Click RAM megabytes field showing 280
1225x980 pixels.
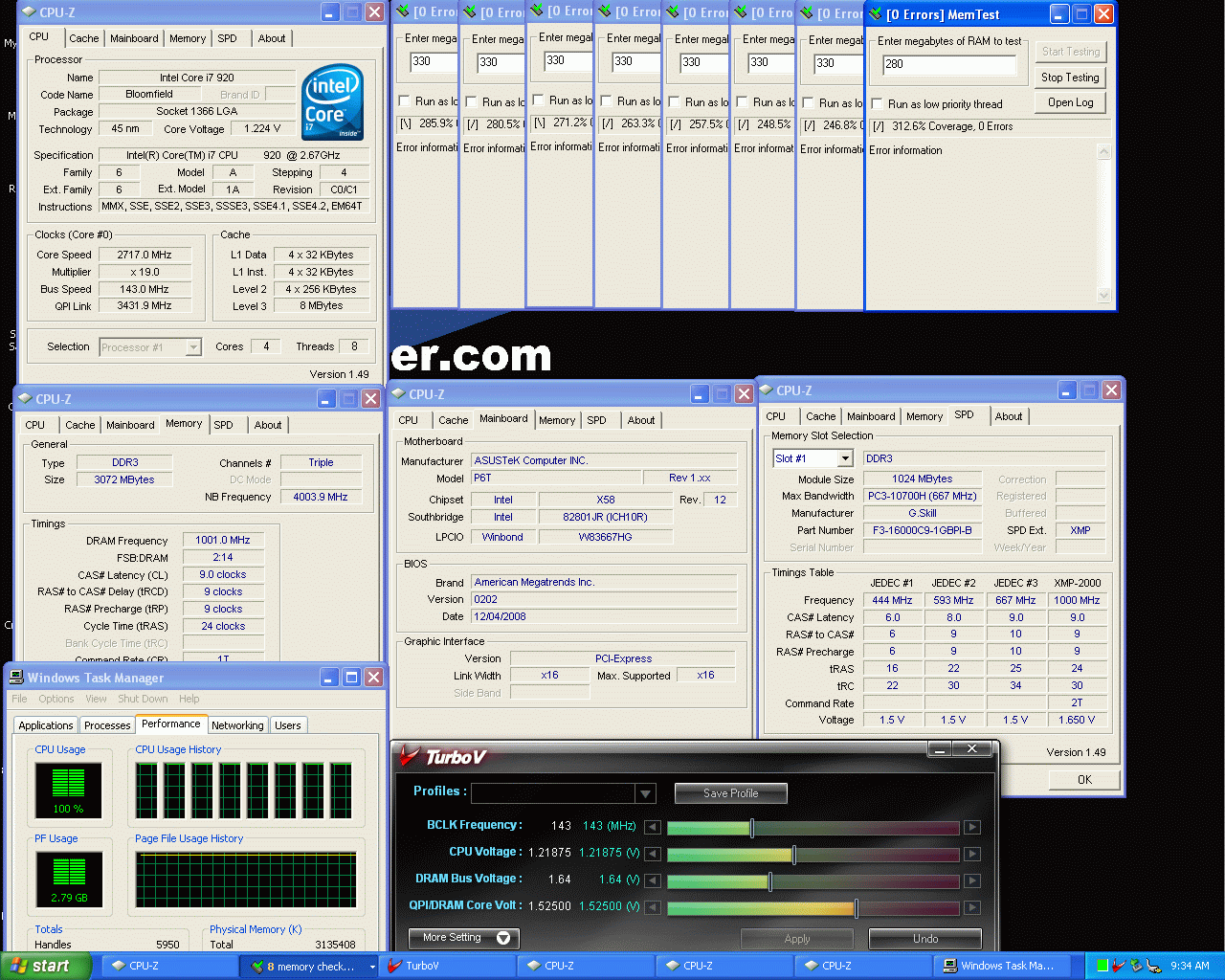tap(948, 64)
